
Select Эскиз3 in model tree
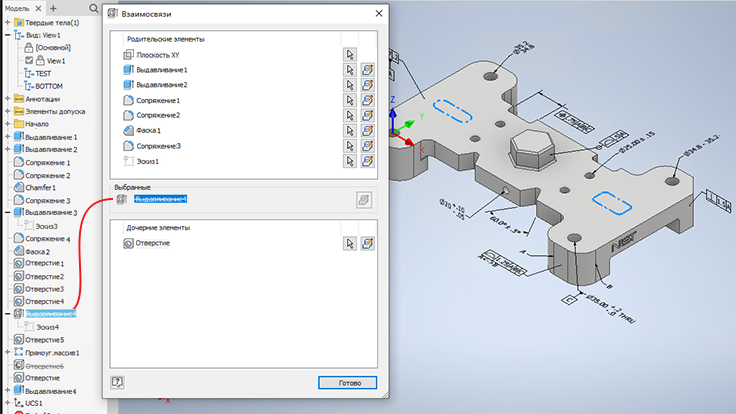(46, 226)
